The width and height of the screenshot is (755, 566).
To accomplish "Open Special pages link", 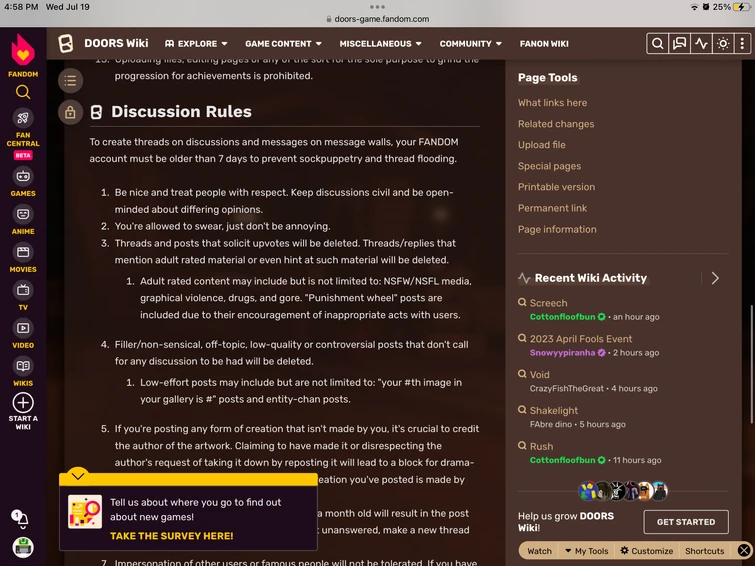I will click(x=549, y=166).
